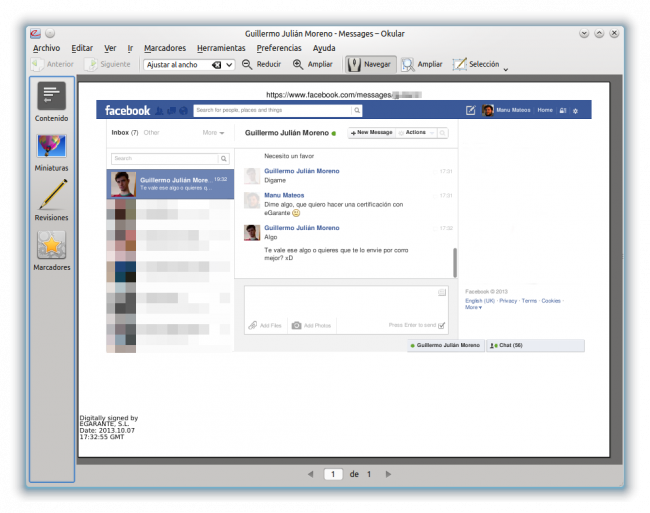This screenshot has height=513, width=650.
Task: Select the Inbox (7) tab
Action: click(x=124, y=133)
